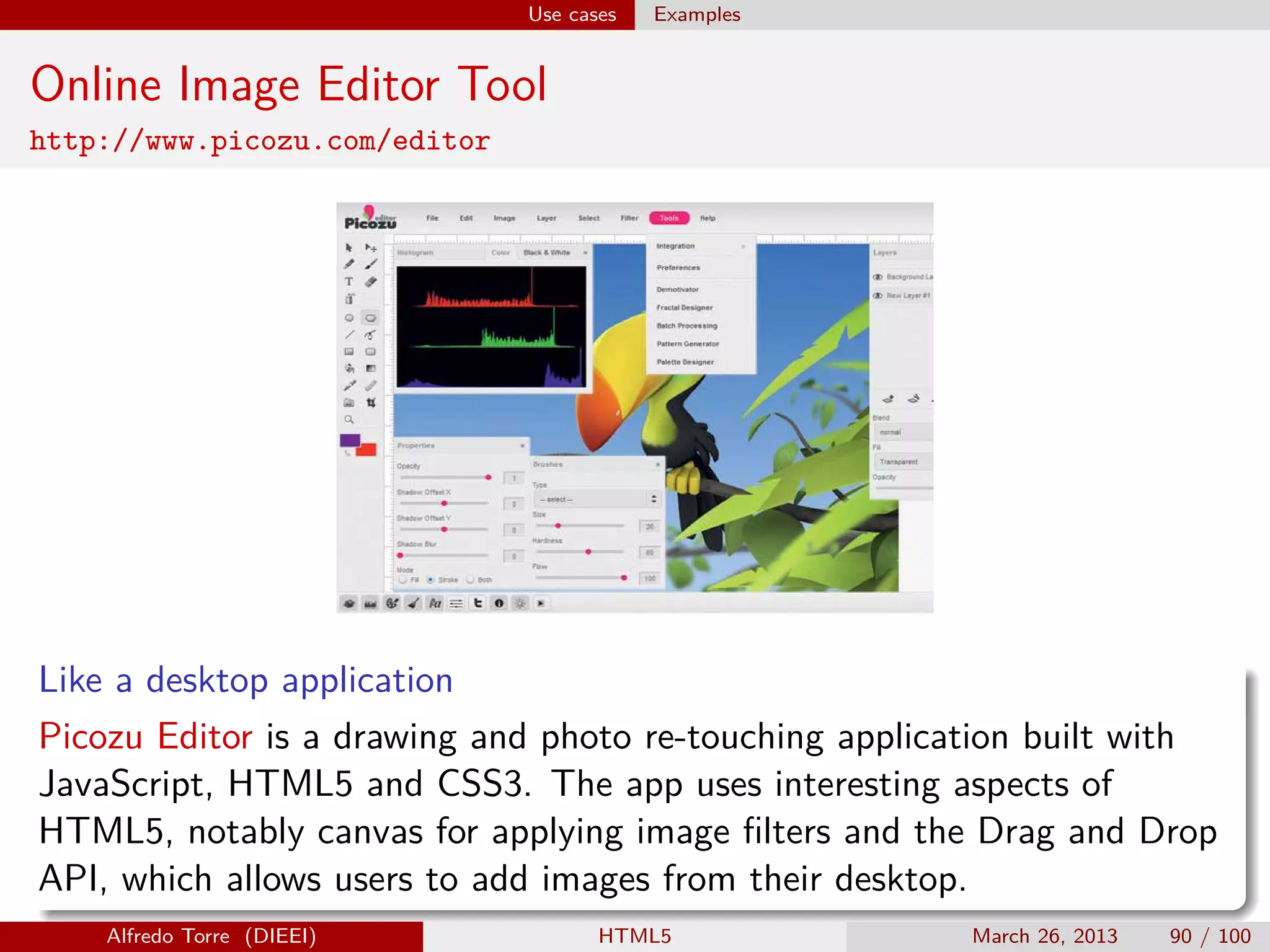The image size is (1270, 952).
Task: Select the Rounded rectangle tool
Action: (x=370, y=351)
